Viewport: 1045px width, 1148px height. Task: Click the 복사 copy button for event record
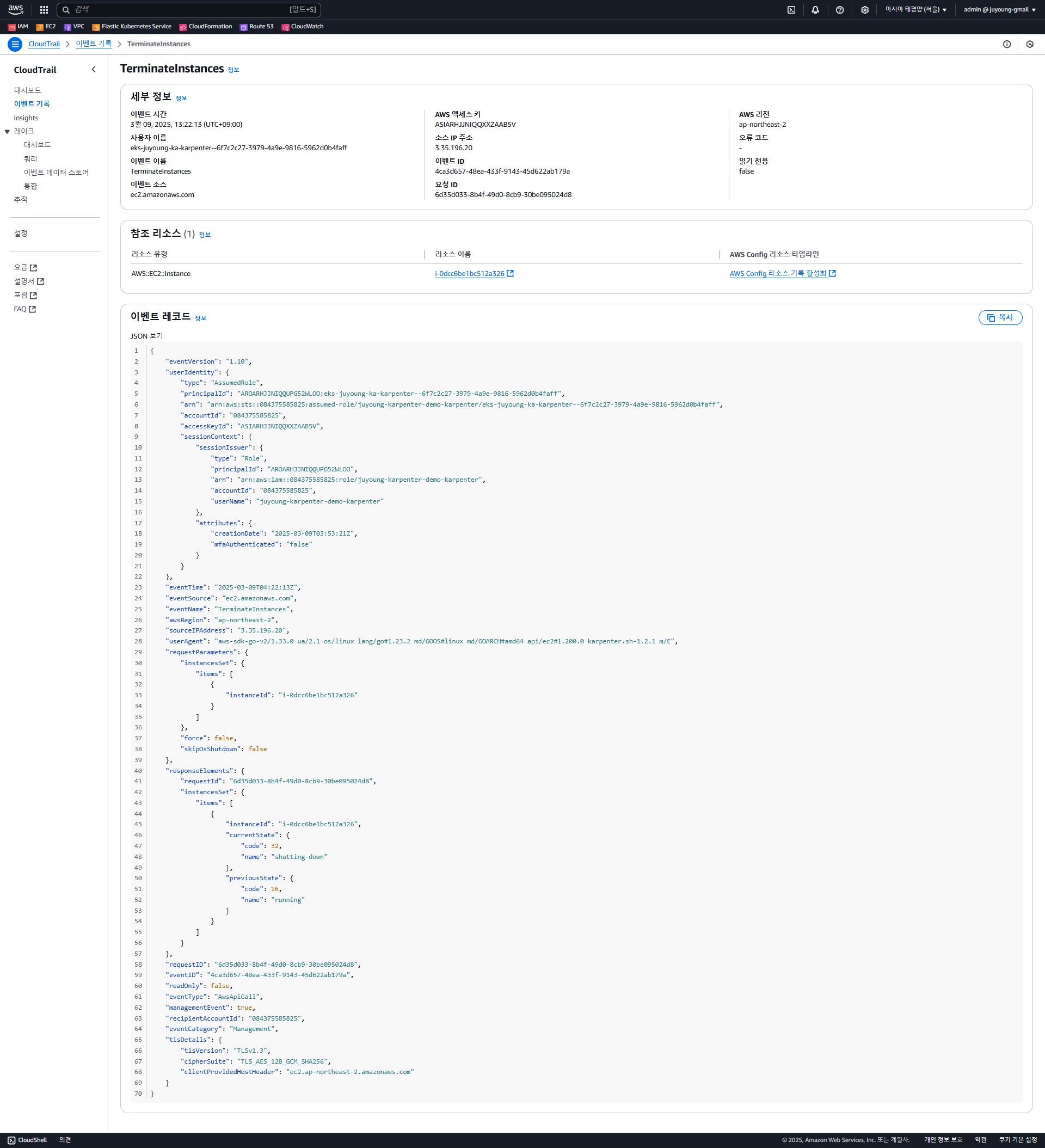coord(999,318)
